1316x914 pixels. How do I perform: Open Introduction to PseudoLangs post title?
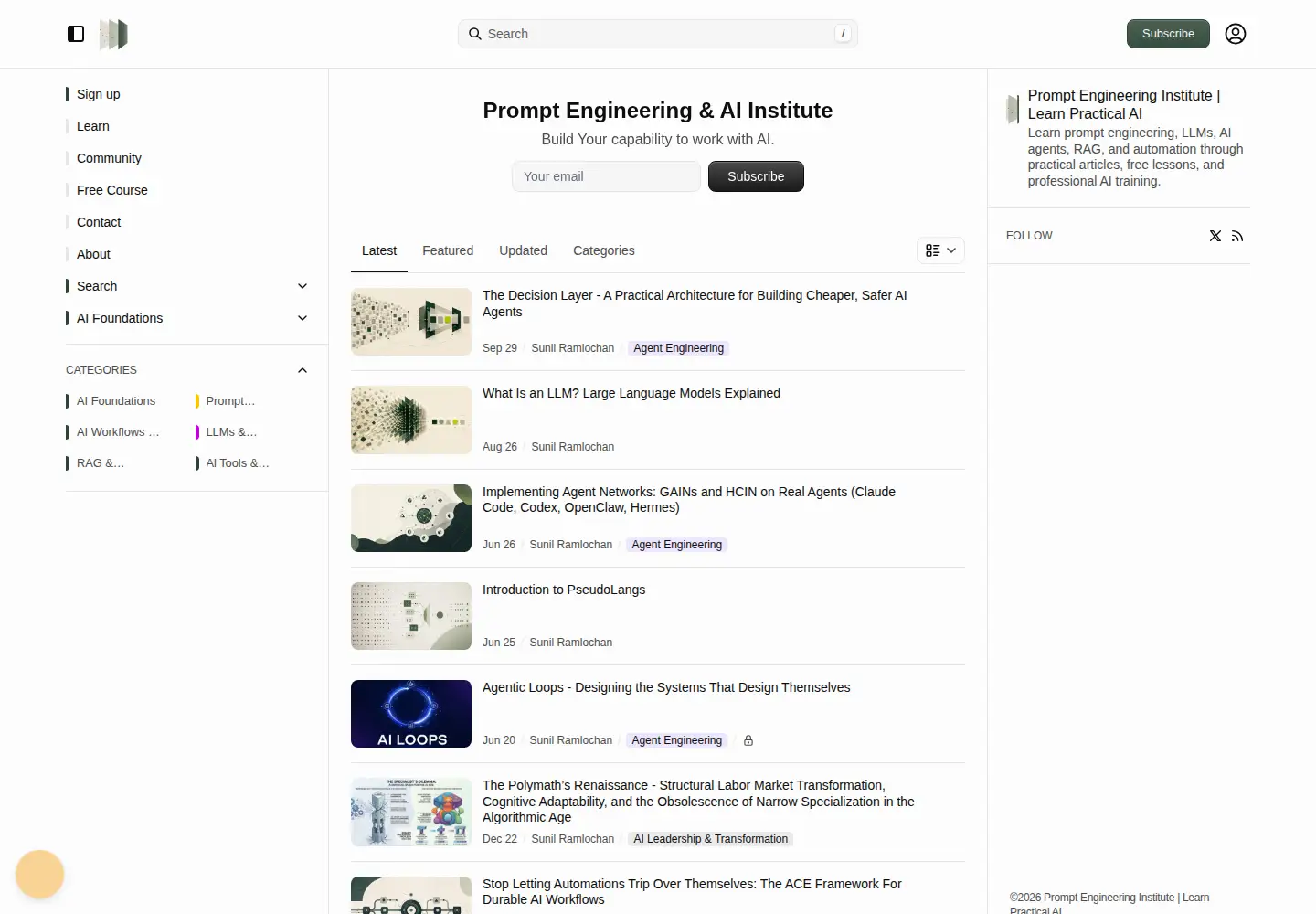[x=564, y=590]
